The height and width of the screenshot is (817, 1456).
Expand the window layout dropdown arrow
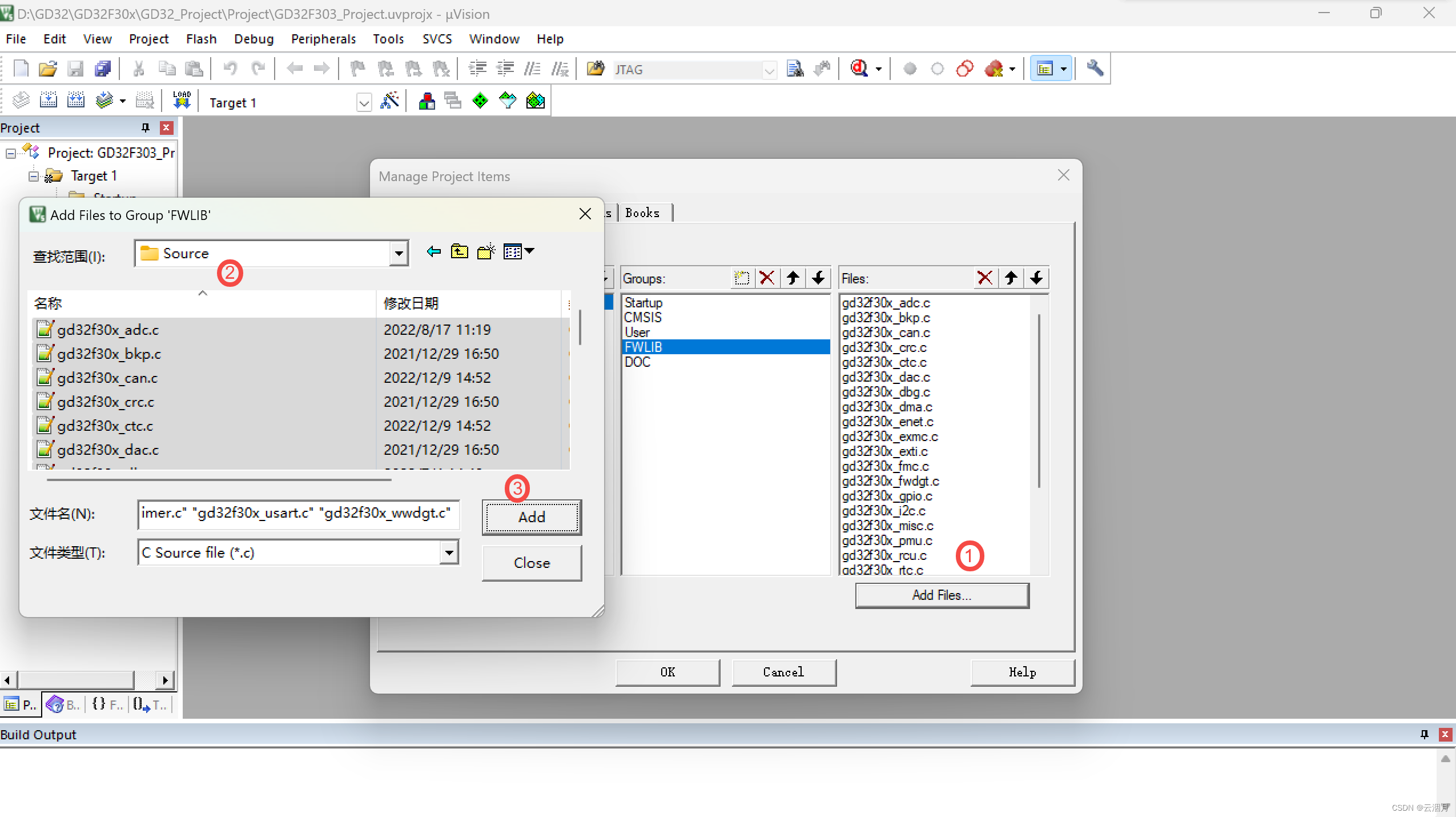(x=1063, y=69)
